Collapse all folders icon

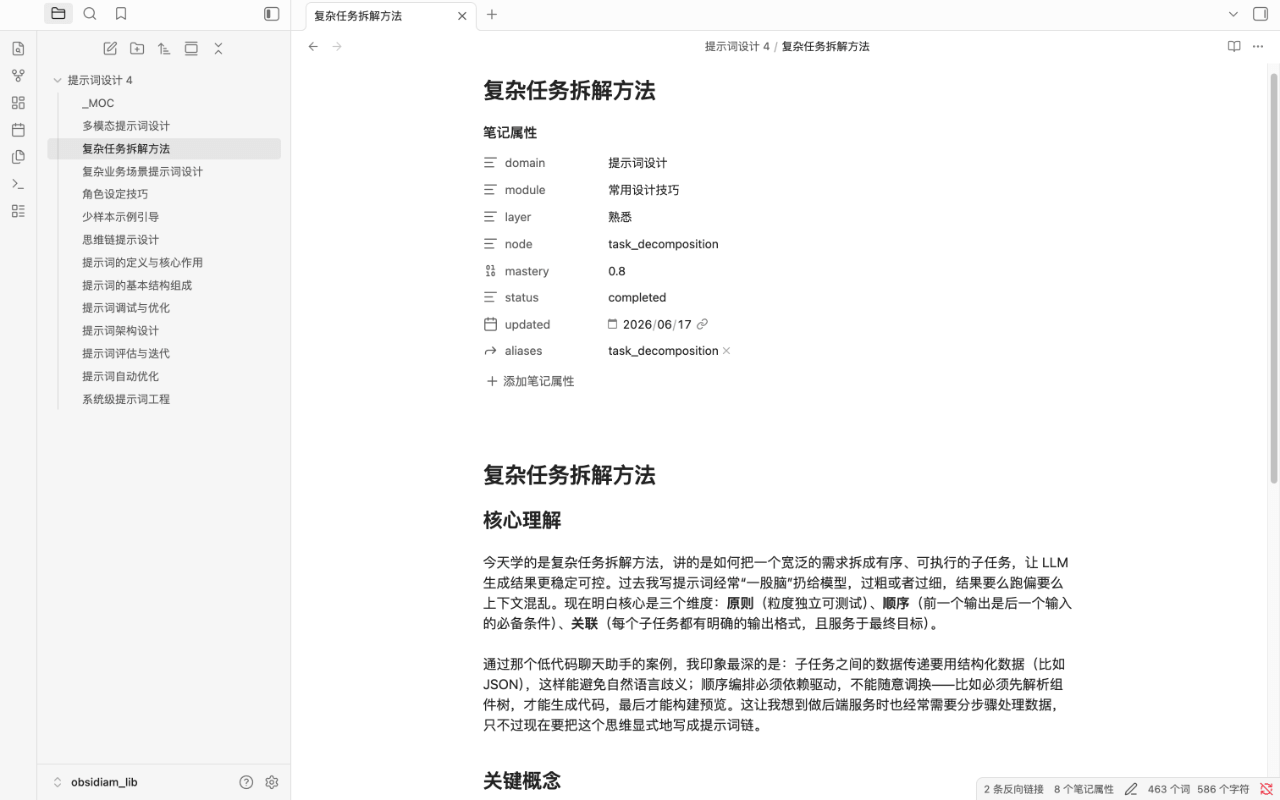[218, 48]
